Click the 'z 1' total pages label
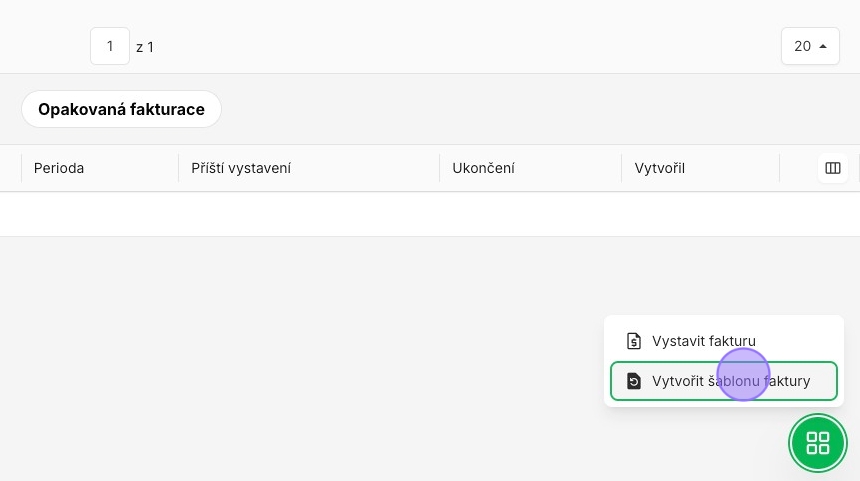Image resolution: width=860 pixels, height=481 pixels. click(145, 47)
